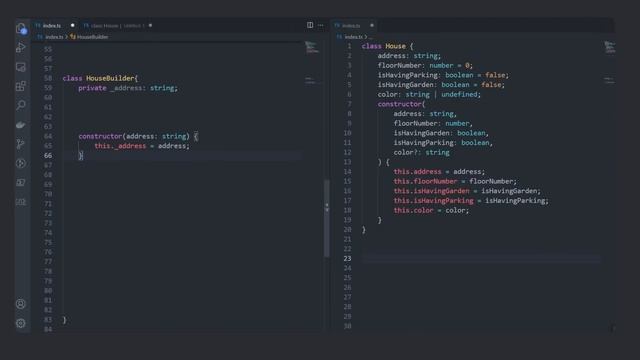Close the unsaved index.ts tab in left editor
Screen dimensions: 640x360
tap(73, 25)
